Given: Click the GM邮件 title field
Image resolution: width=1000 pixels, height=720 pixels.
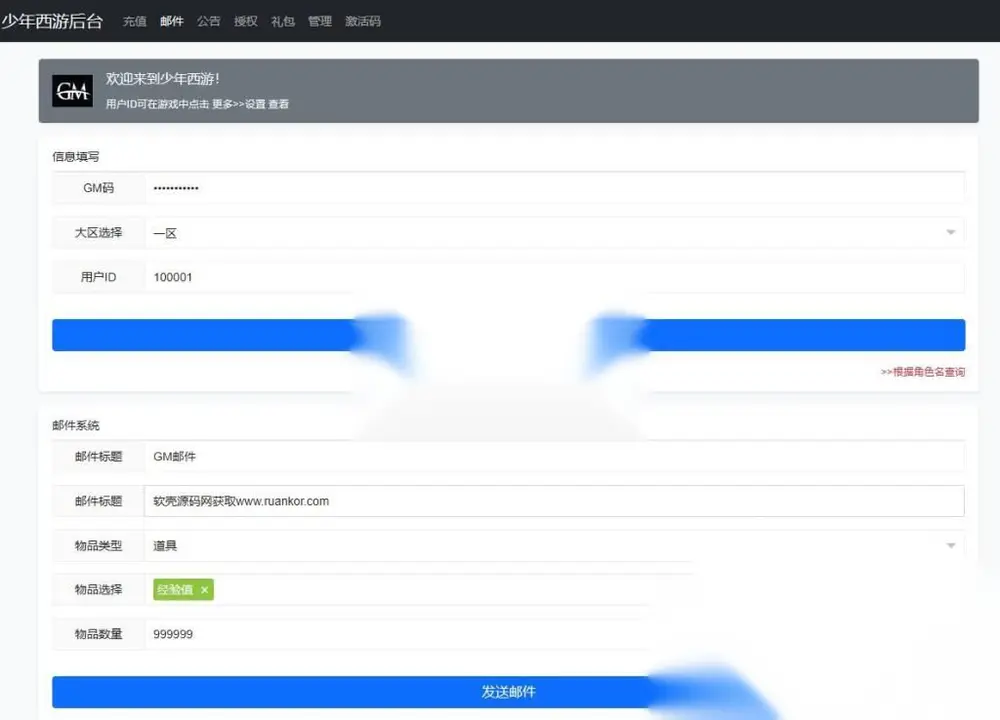Looking at the screenshot, I should (555, 457).
